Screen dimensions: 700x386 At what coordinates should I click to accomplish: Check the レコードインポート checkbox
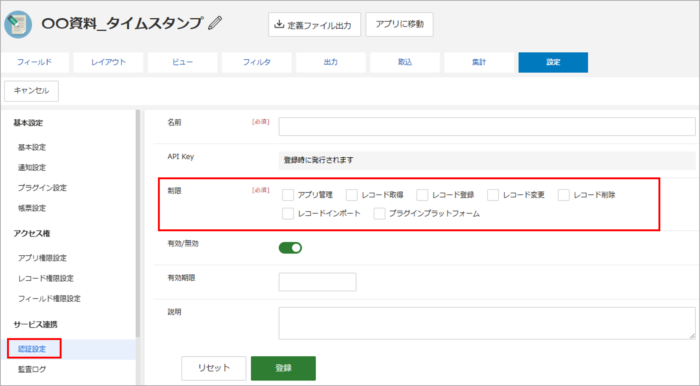[x=288, y=214]
